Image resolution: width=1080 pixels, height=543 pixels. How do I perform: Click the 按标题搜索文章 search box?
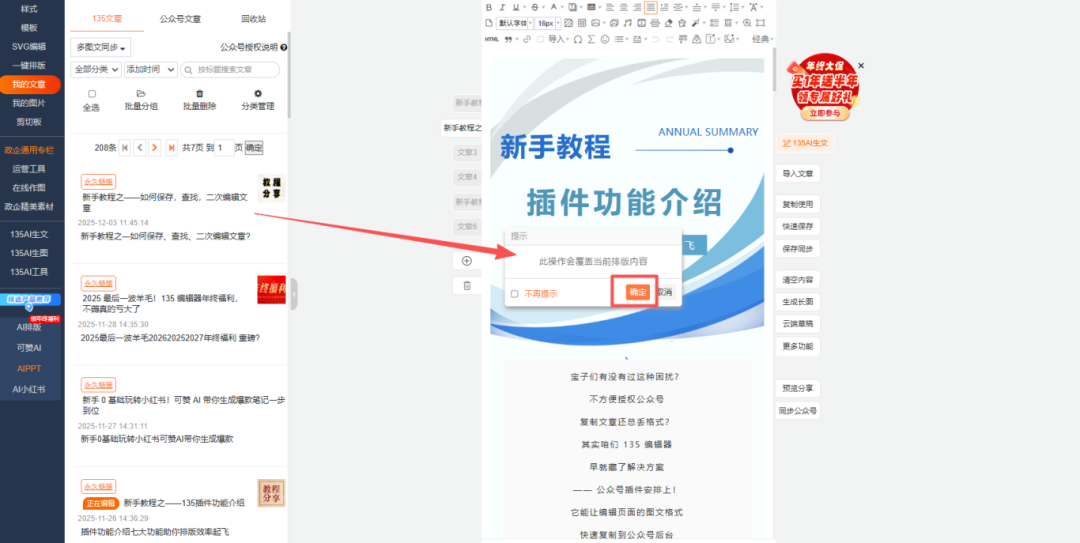point(230,70)
